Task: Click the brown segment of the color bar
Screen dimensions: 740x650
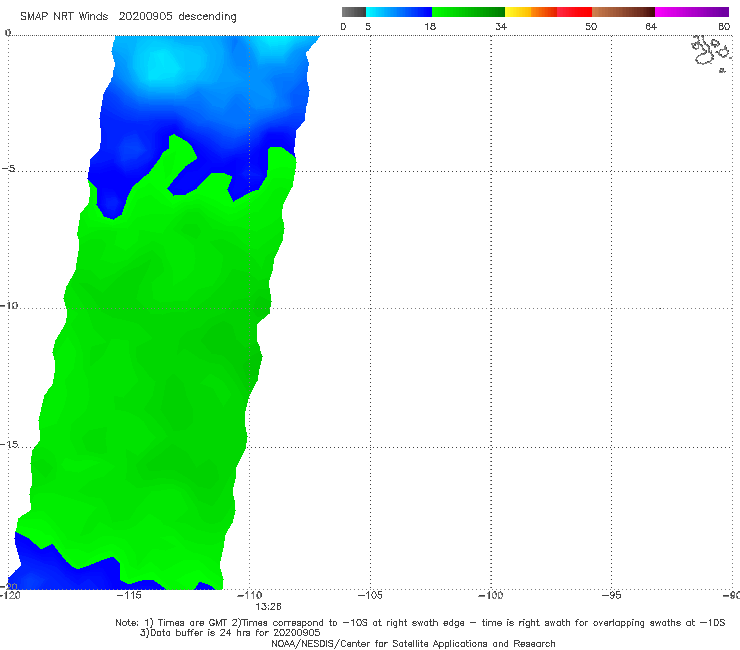Action: pyautogui.click(x=623, y=12)
